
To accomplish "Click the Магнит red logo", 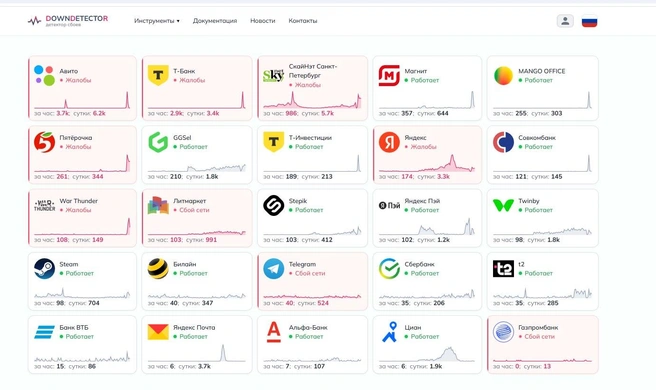I will [x=389, y=75].
